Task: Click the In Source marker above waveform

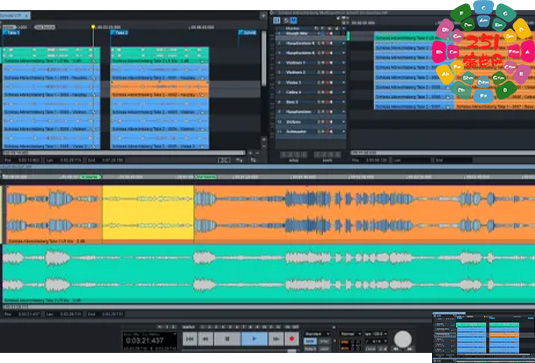Action: [x=90, y=177]
